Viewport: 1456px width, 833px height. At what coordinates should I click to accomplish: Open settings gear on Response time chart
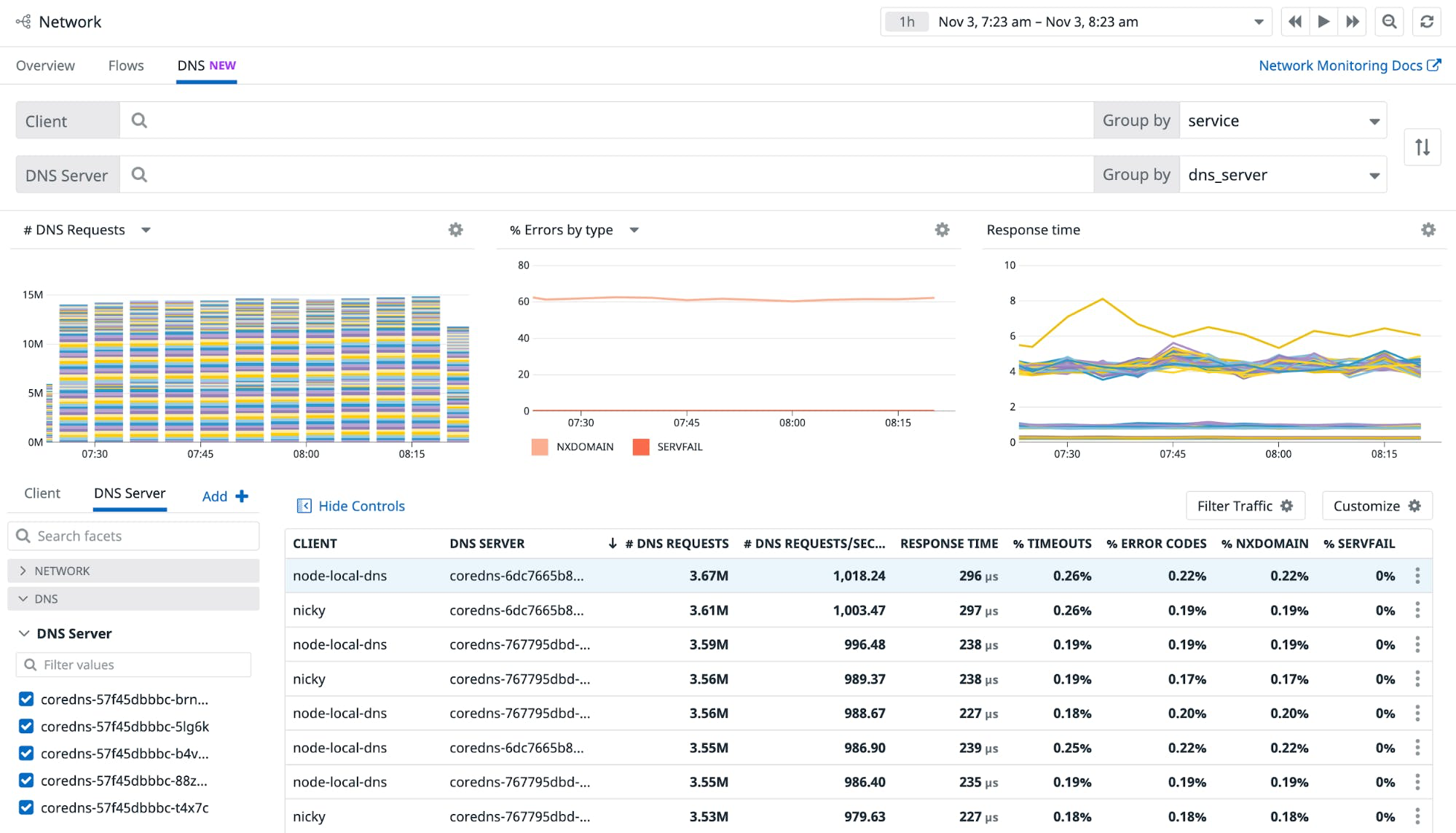pos(1428,230)
